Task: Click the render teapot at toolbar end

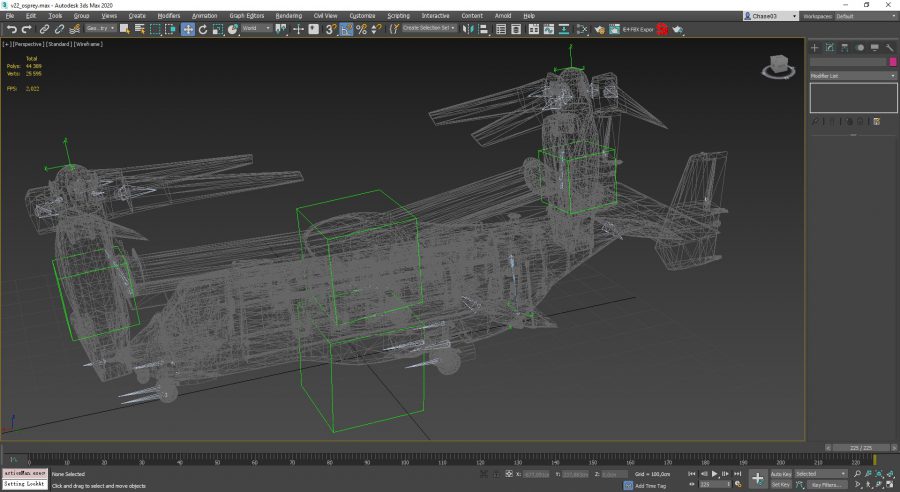Action: click(x=678, y=29)
